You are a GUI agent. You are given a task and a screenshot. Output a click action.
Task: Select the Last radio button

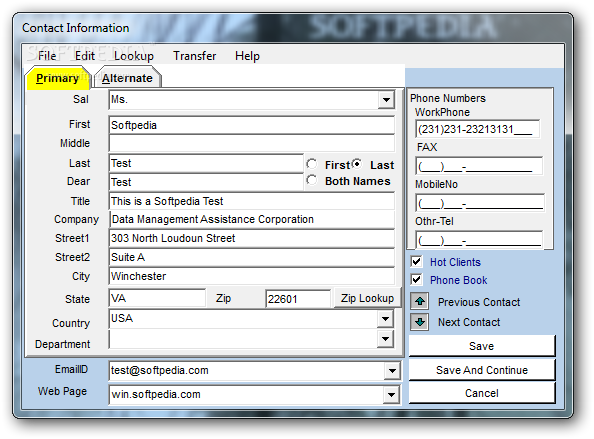356,164
